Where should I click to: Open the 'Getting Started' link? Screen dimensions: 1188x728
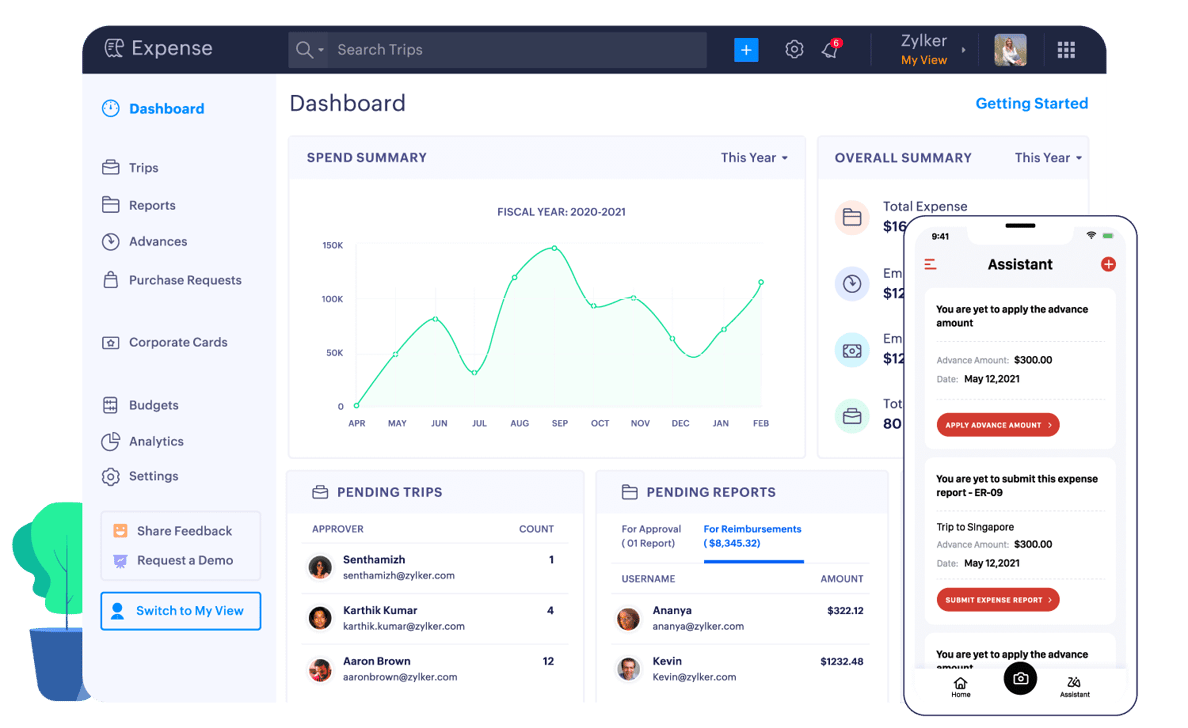coord(1031,103)
